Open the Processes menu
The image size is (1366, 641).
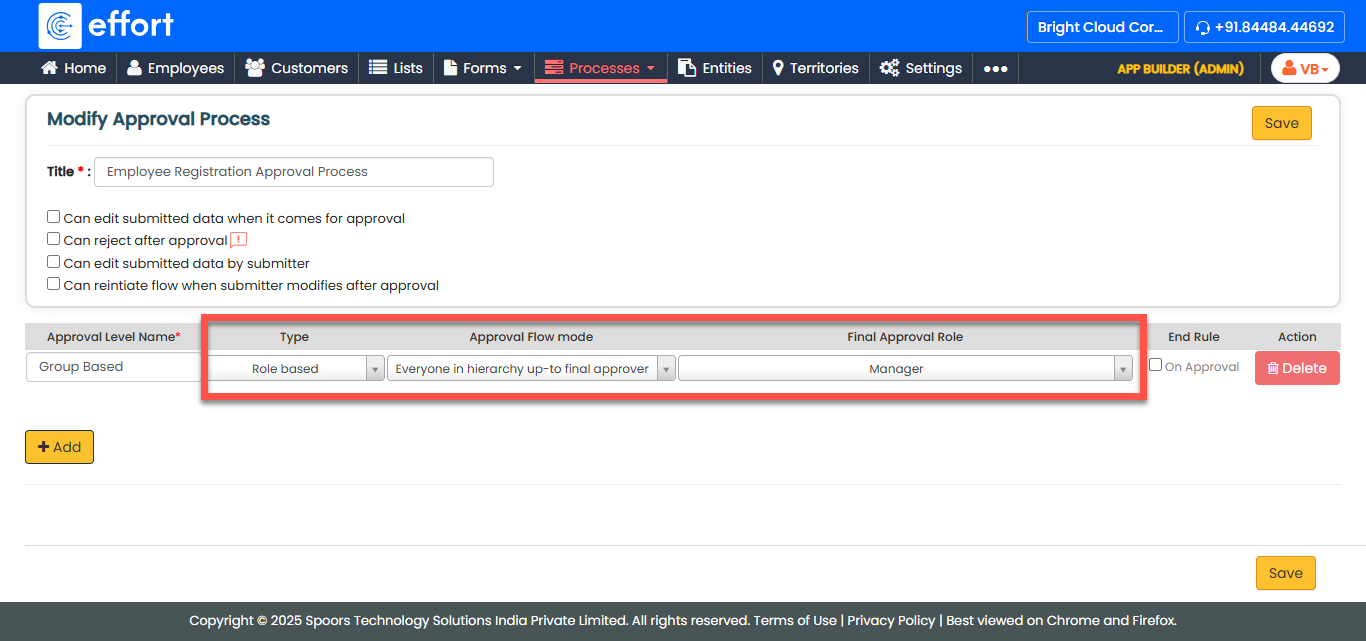pyautogui.click(x=600, y=68)
